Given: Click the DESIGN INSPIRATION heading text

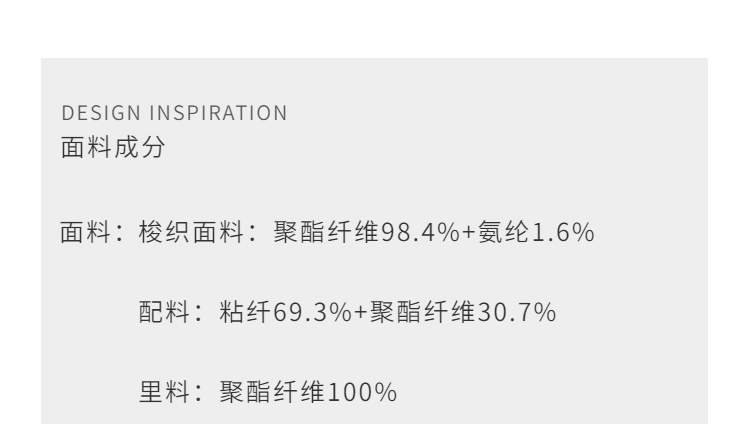Looking at the screenshot, I should [x=172, y=114].
